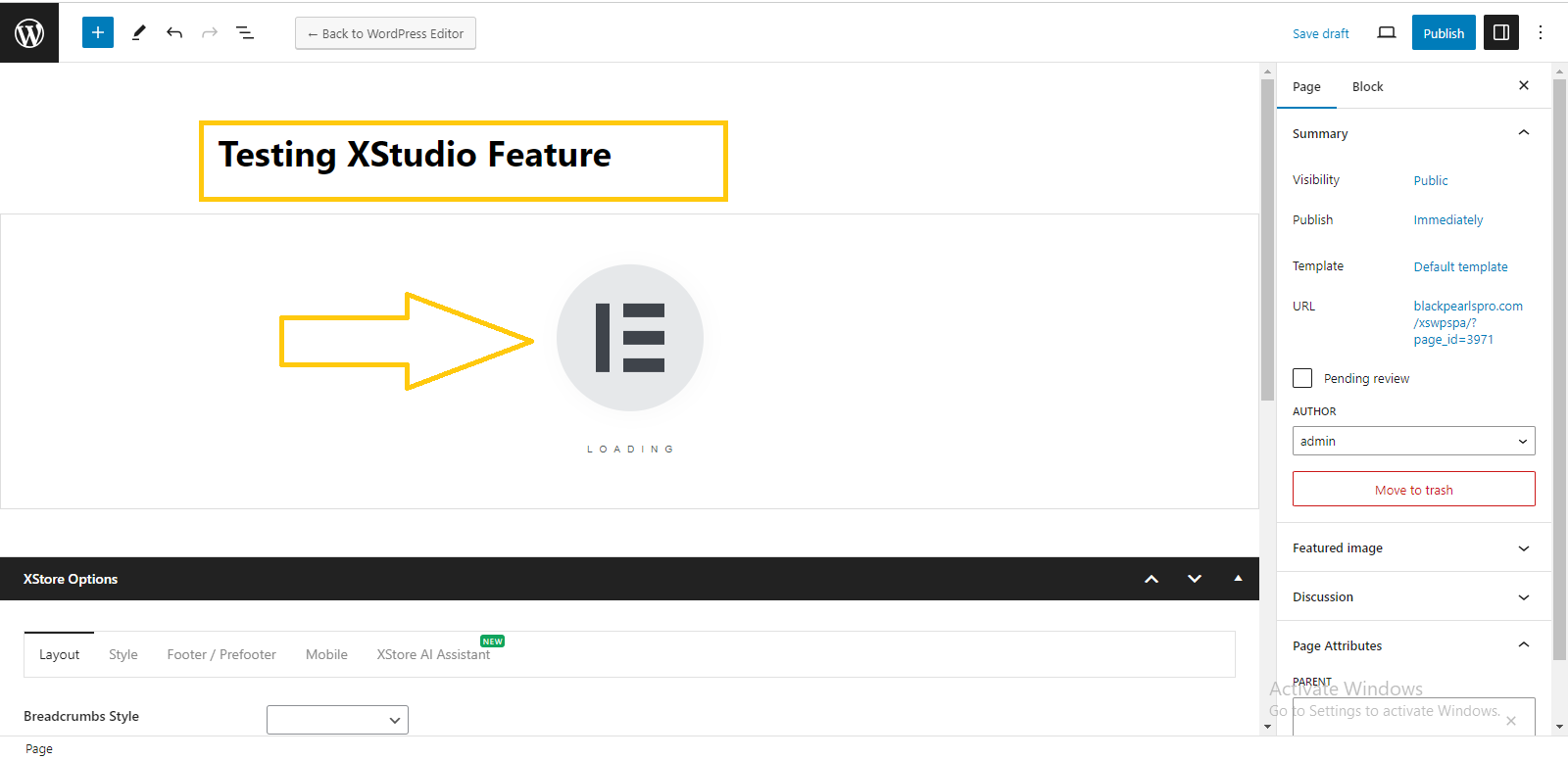The height and width of the screenshot is (760, 1568).
Task: Click the Publish button
Action: click(x=1444, y=32)
